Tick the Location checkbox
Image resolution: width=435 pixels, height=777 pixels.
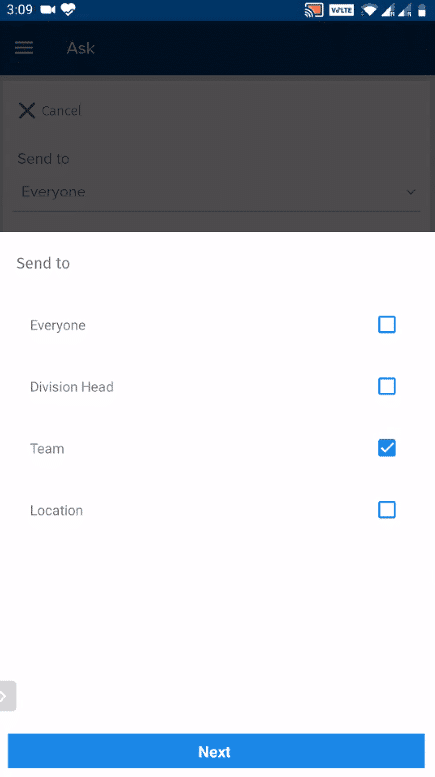[x=386, y=509]
